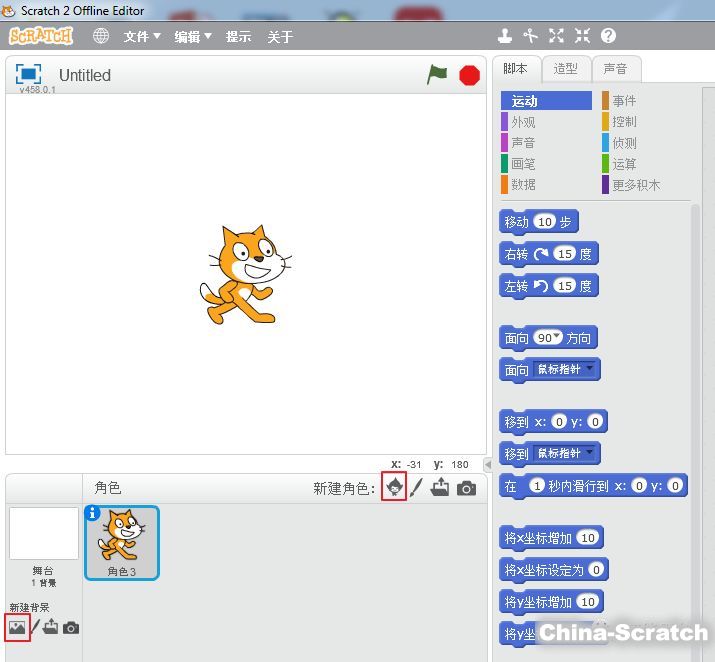Choose new sprite from library icon
Image resolution: width=715 pixels, height=662 pixels.
[394, 487]
